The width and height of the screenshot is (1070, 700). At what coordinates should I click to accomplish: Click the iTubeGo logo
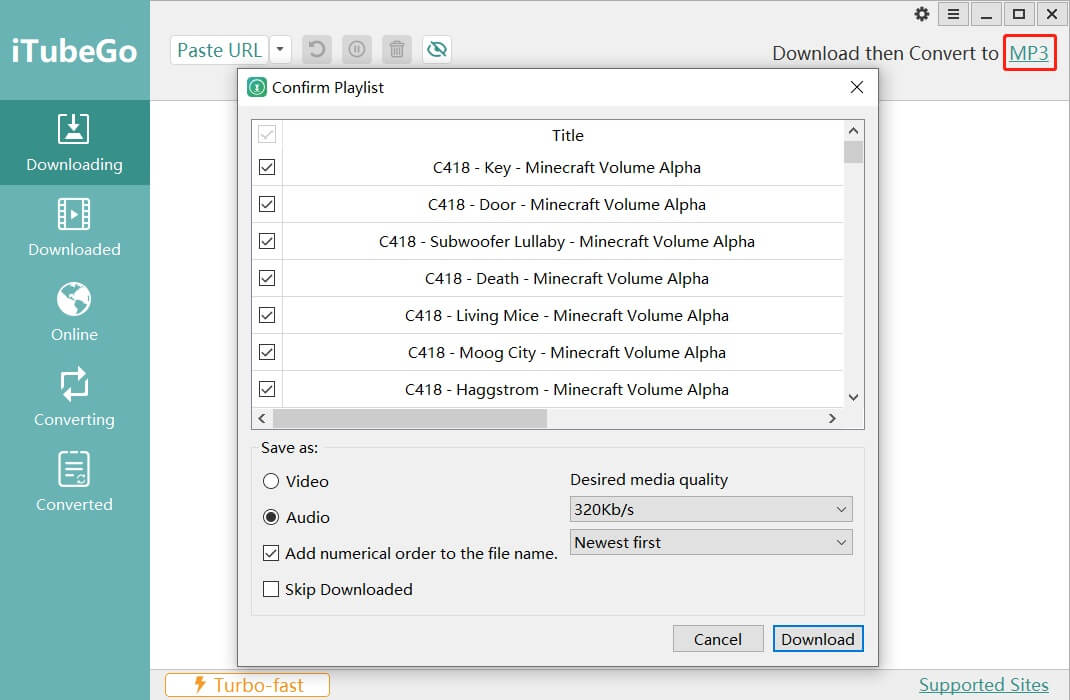[x=74, y=50]
